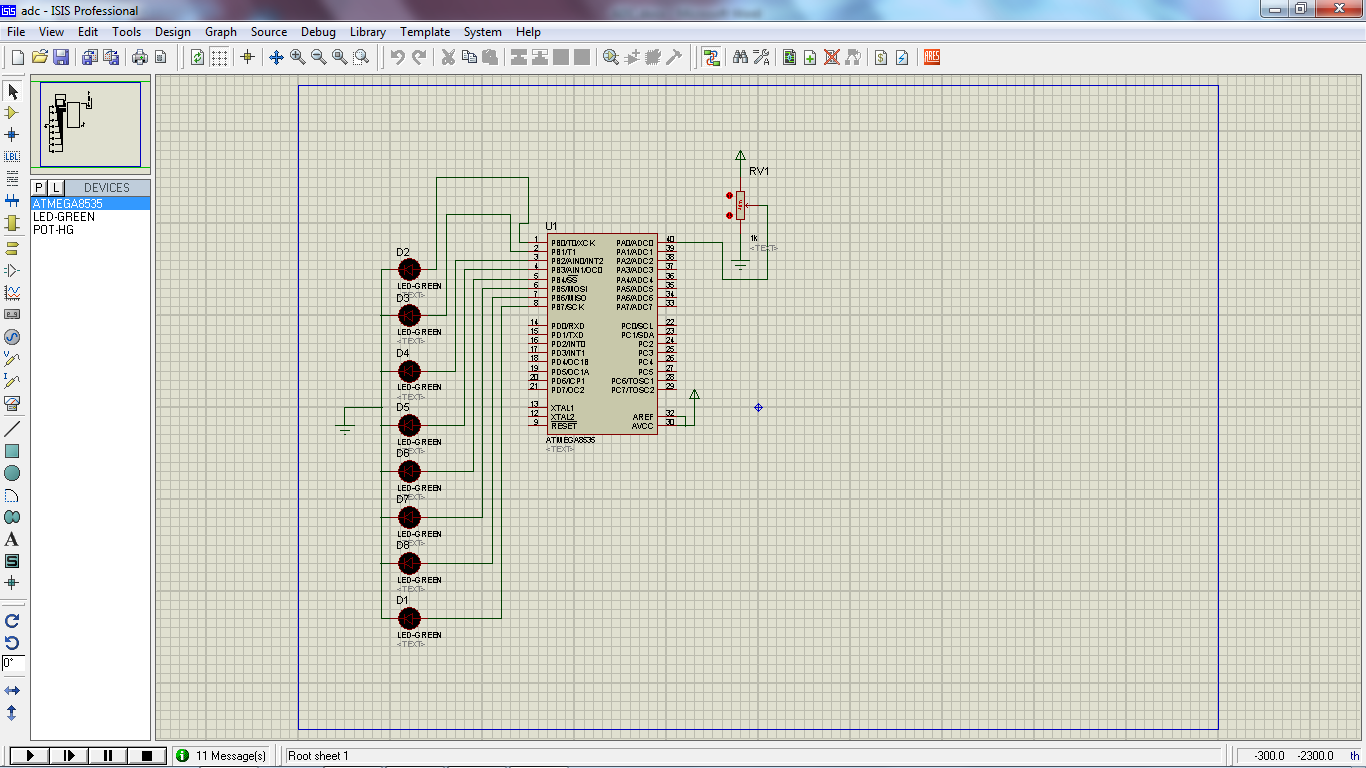Image resolution: width=1366 pixels, height=768 pixels.
Task: Select the Graph mode tool
Action: [x=13, y=290]
